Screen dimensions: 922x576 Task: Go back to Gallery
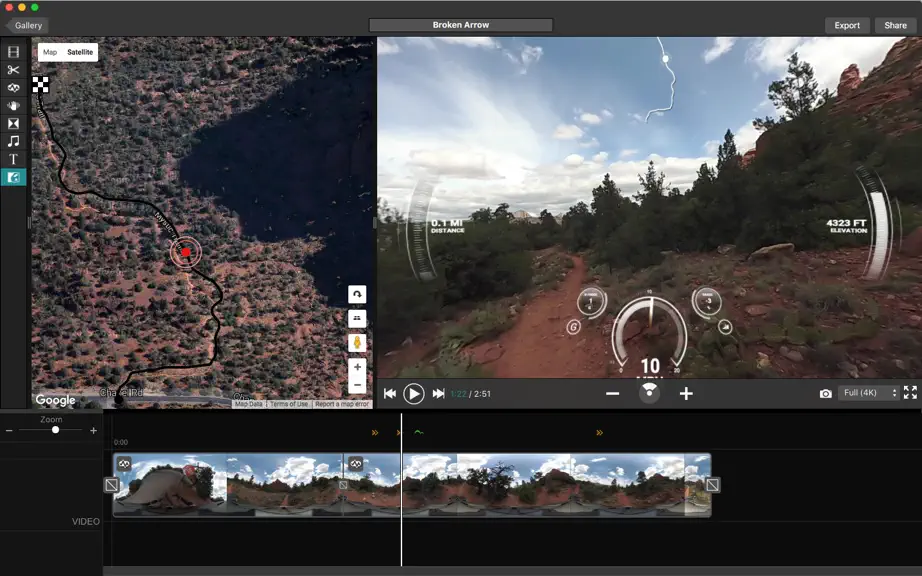(x=26, y=25)
